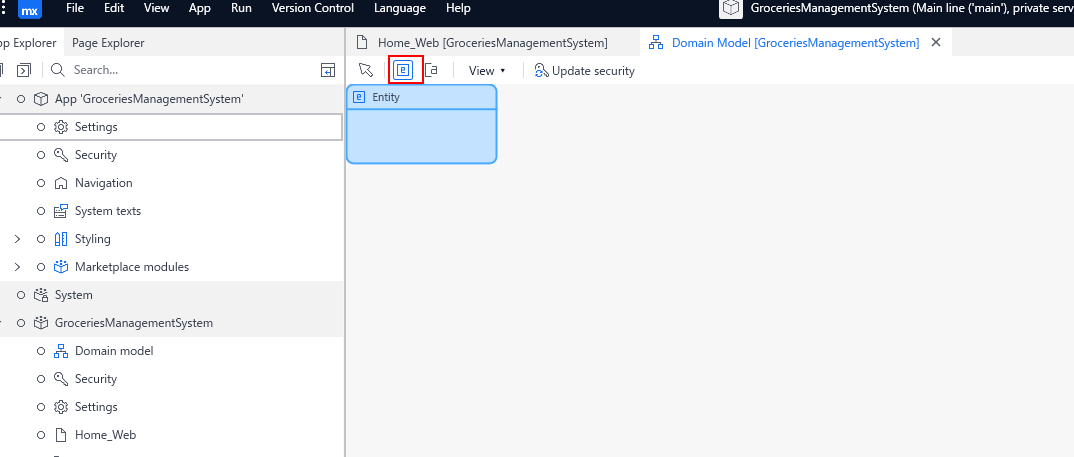Open the Language menu

[x=400, y=8]
